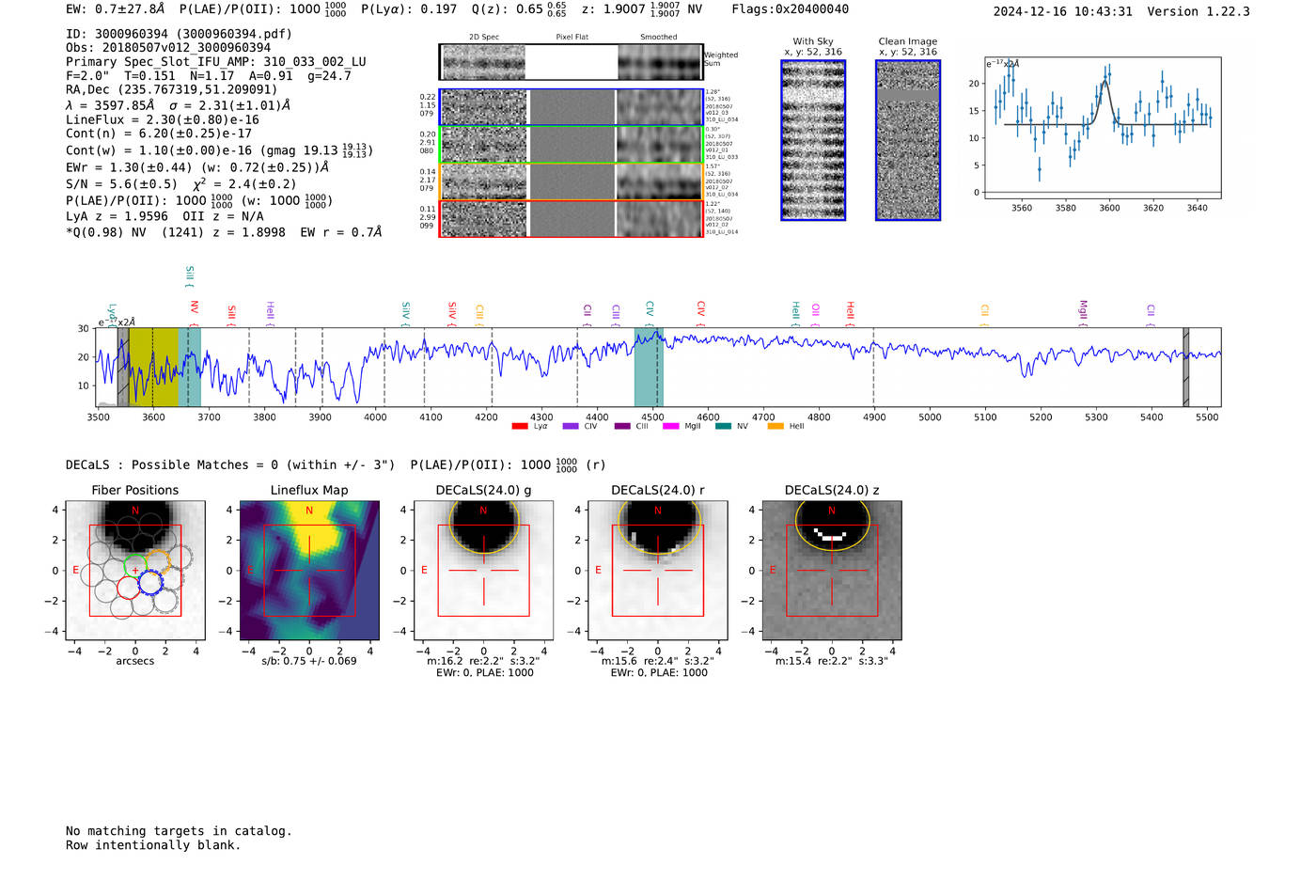Click the red fiber circle in Fiber Positions
The height and width of the screenshot is (896, 1316).
129,589
